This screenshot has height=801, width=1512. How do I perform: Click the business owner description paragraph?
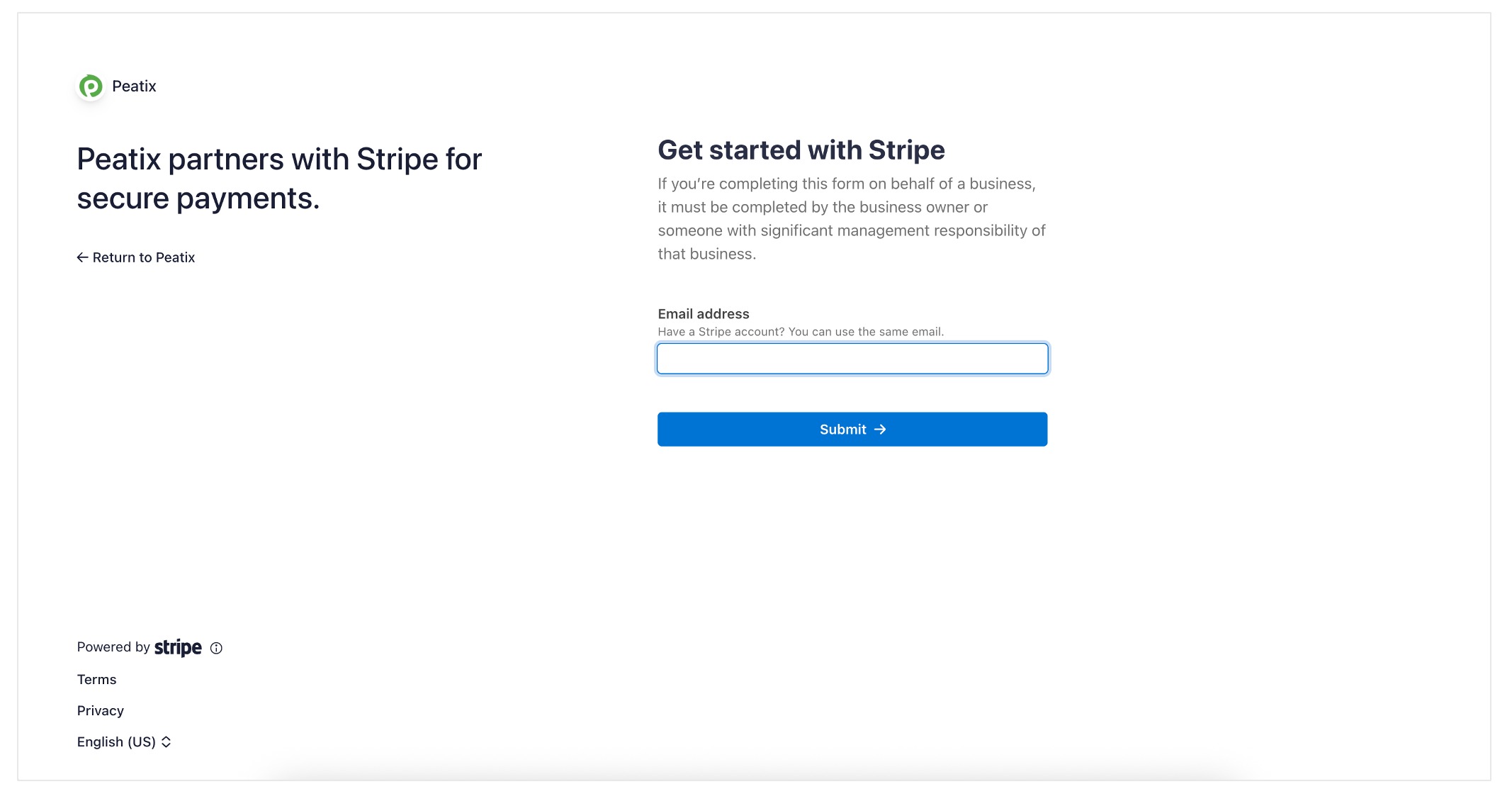852,219
